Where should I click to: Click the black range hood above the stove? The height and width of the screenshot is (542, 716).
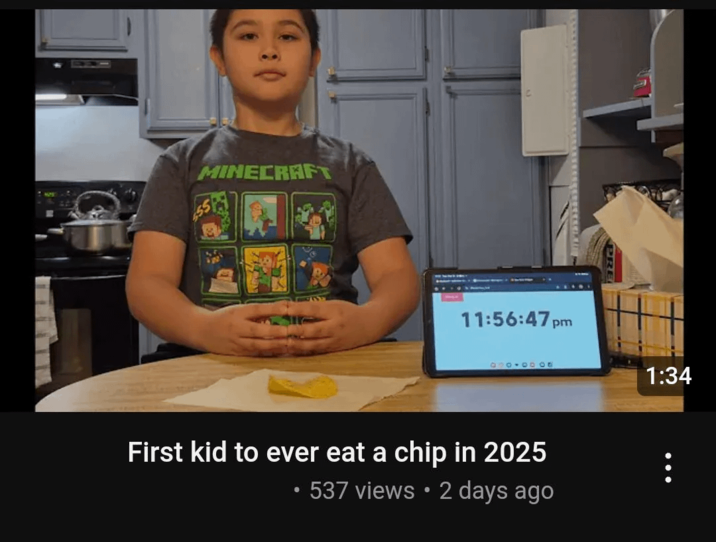click(x=86, y=82)
